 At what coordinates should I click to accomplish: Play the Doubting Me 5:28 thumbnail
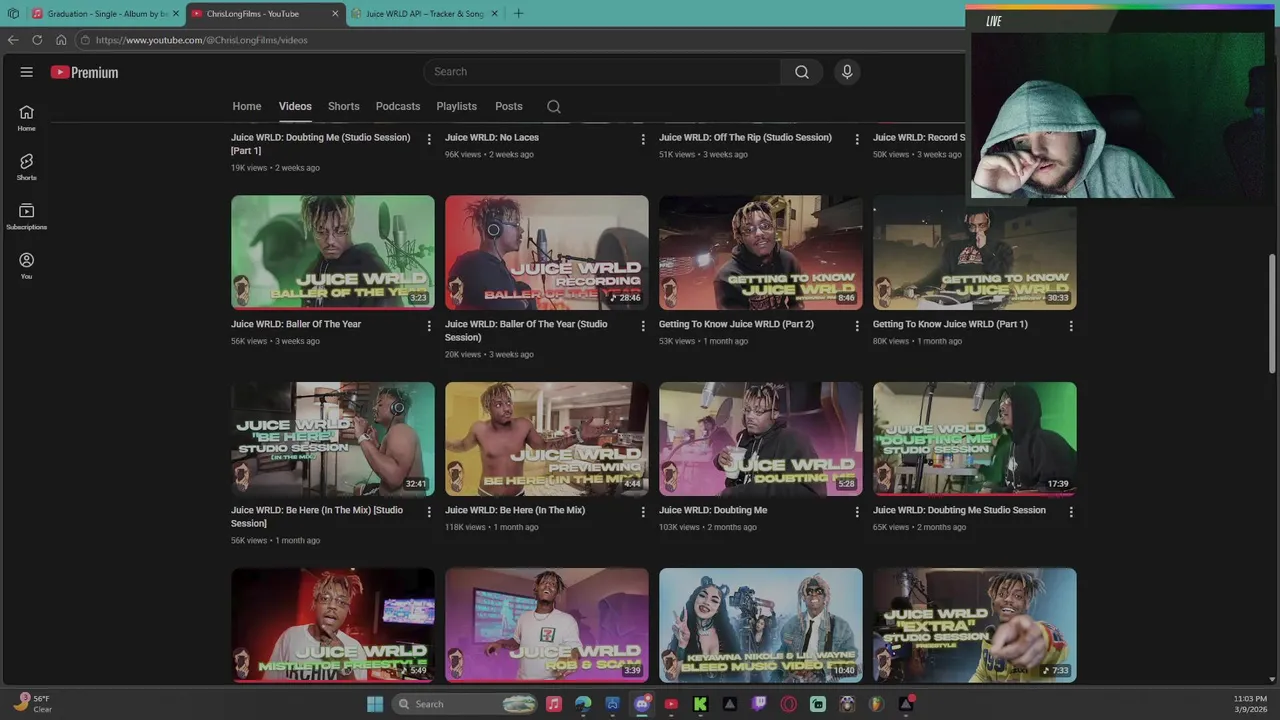point(761,439)
